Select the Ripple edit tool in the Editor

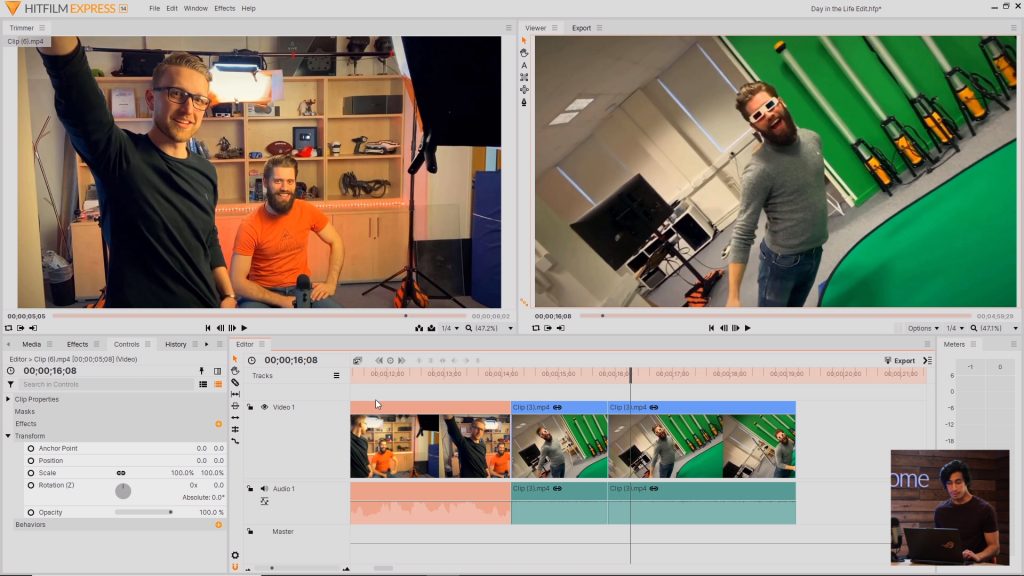click(235, 417)
